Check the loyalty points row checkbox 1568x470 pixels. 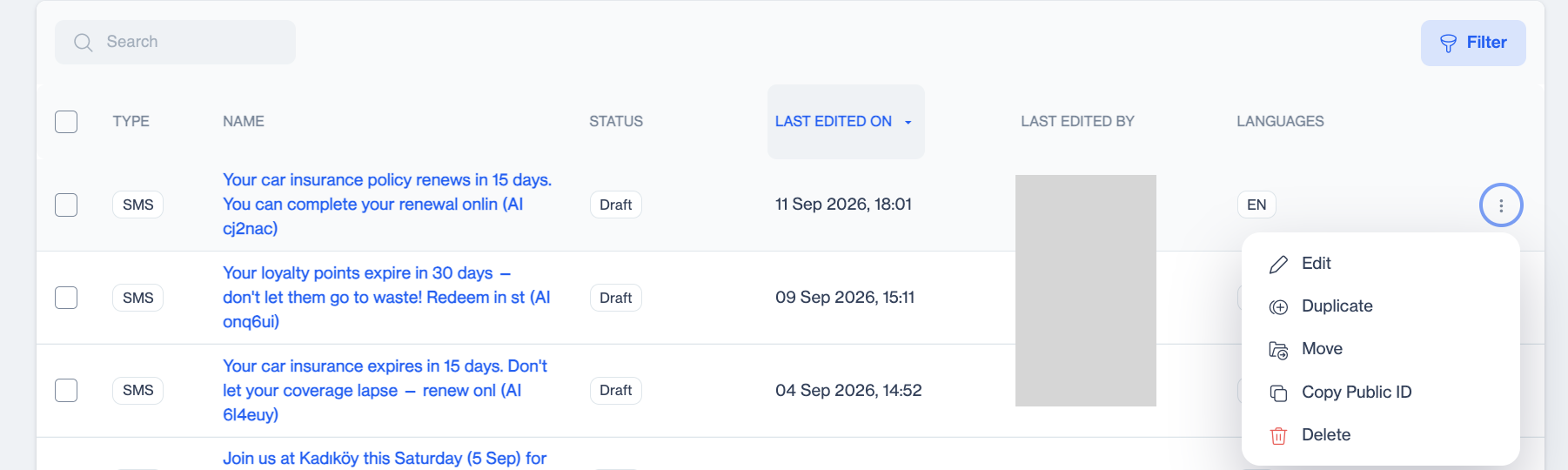(x=66, y=298)
